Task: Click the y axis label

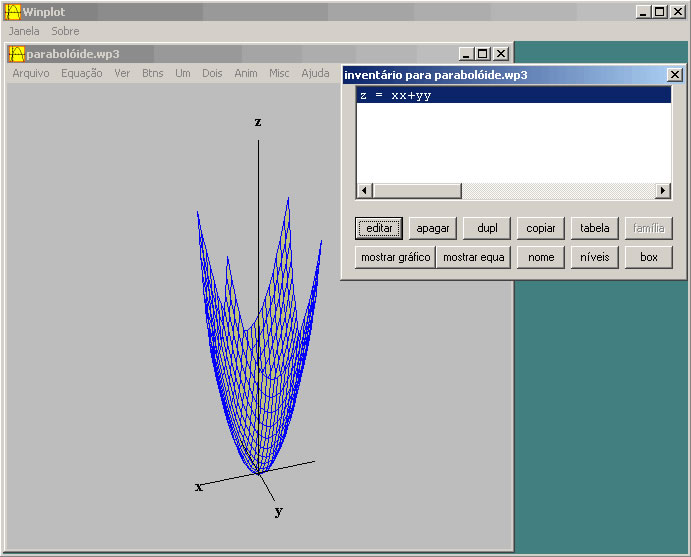Action: pyautogui.click(x=279, y=511)
